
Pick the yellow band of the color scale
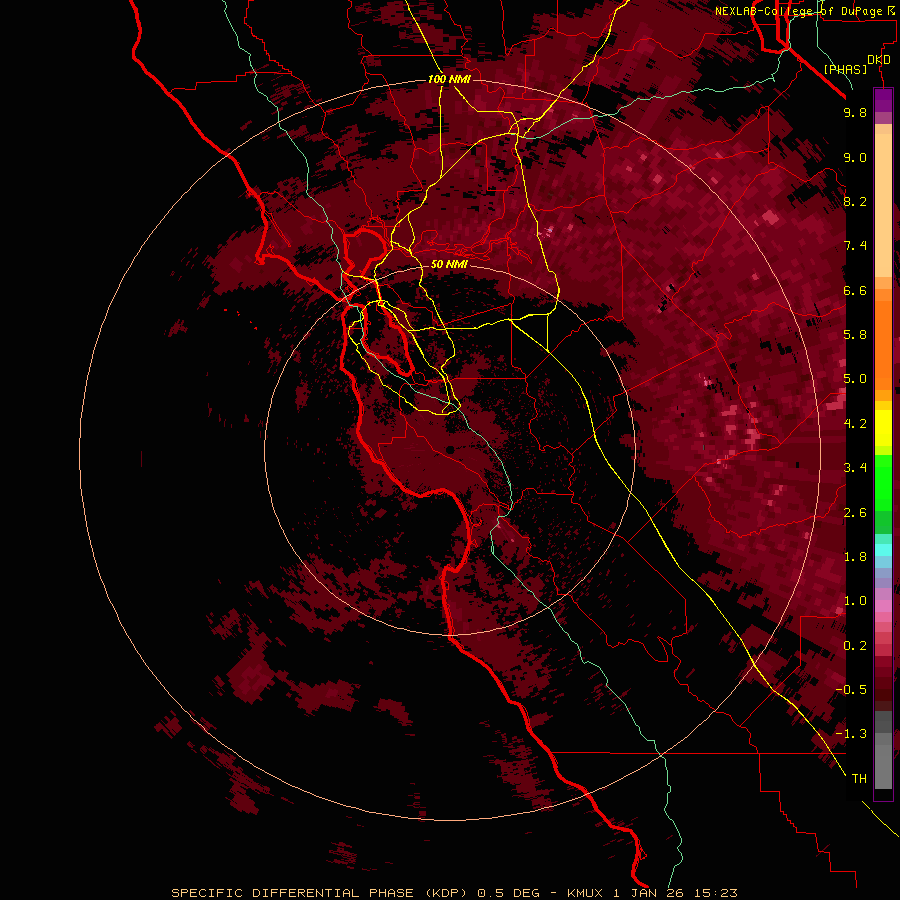pyautogui.click(x=883, y=428)
